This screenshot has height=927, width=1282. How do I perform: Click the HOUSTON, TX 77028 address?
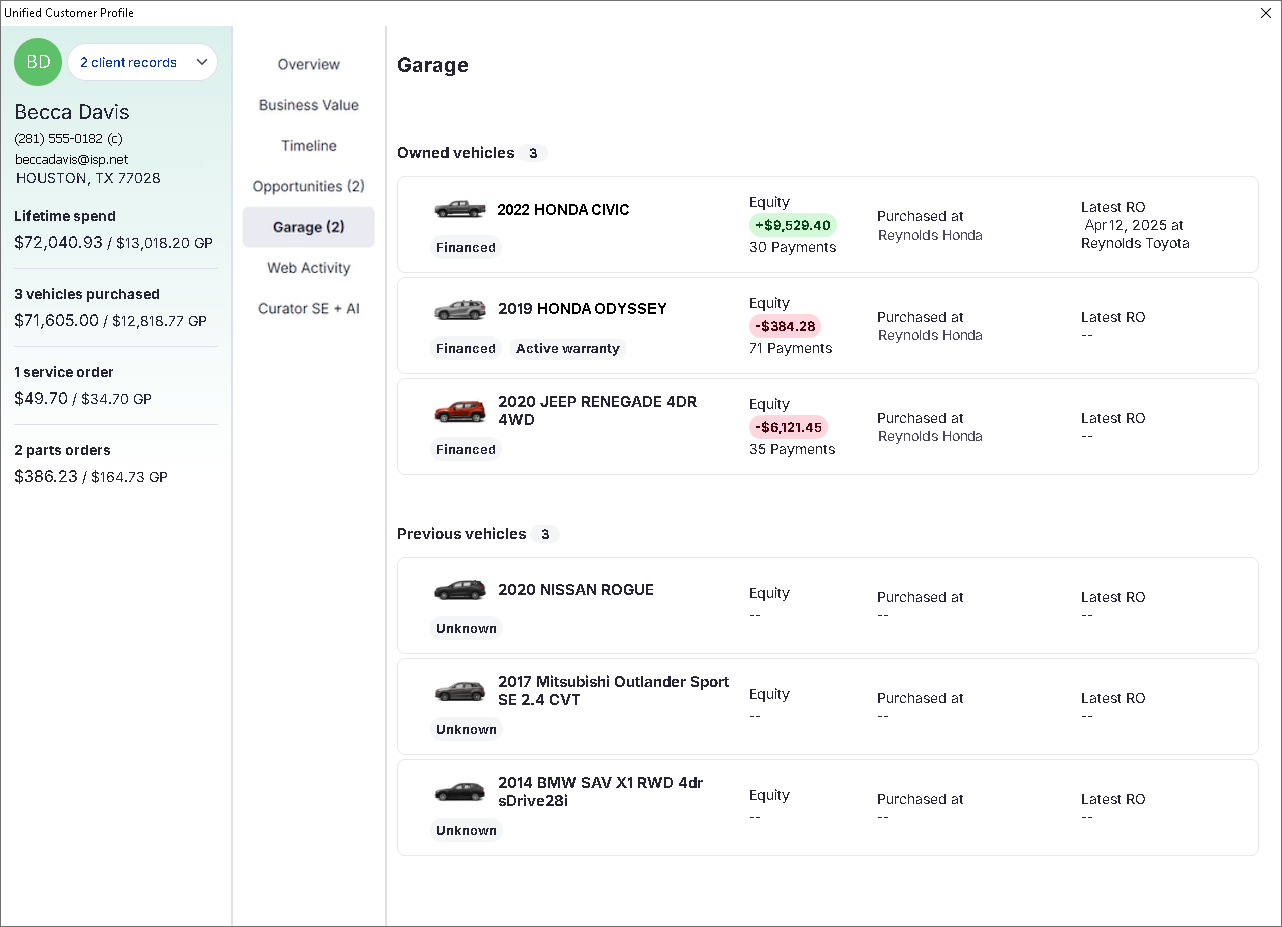click(88, 178)
